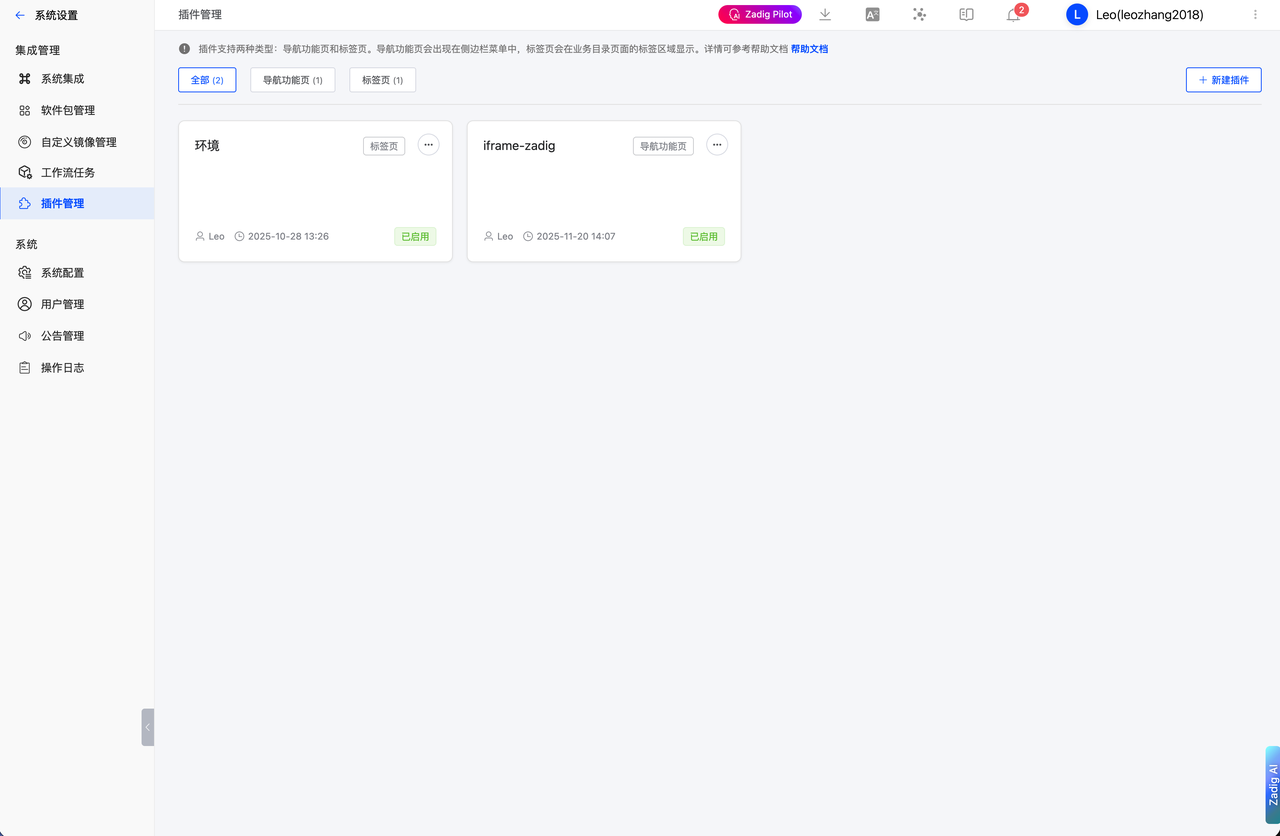
Task: Click the download icon in top bar
Action: pyautogui.click(x=825, y=15)
